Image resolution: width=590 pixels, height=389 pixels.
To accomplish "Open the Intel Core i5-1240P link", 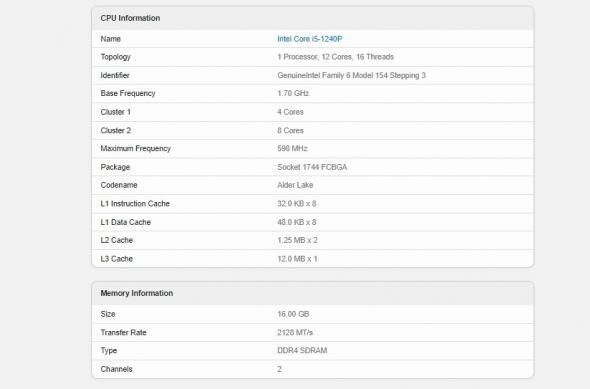I will pos(310,39).
